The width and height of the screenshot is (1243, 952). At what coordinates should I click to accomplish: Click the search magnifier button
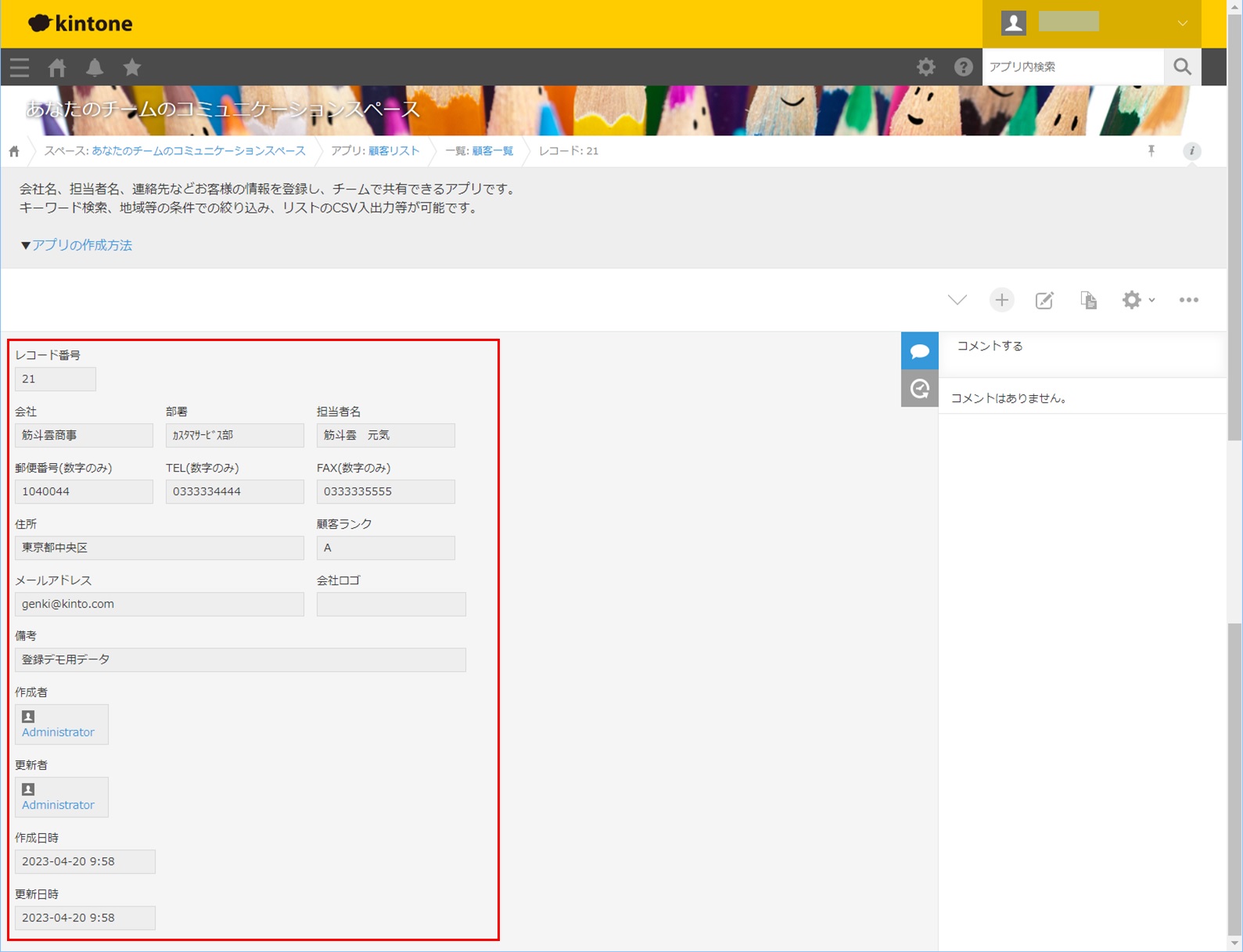click(1183, 67)
